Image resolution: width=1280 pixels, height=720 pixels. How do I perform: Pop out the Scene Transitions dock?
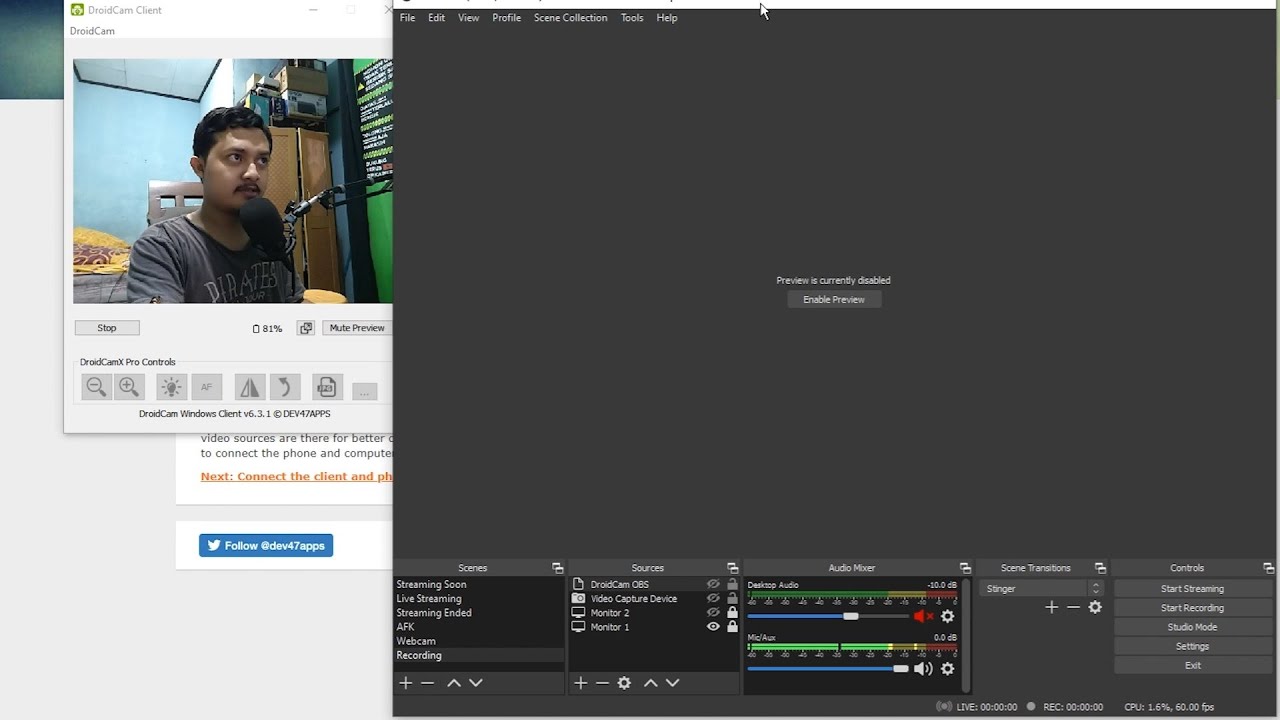[1100, 568]
